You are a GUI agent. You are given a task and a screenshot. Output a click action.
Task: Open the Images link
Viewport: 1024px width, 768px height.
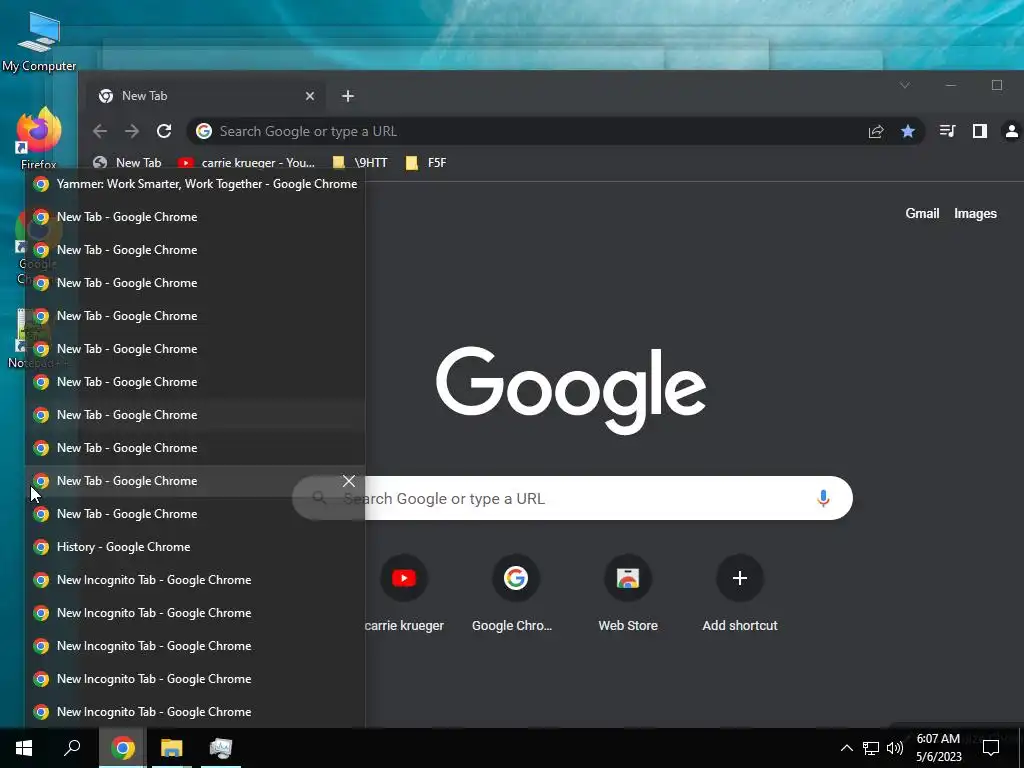[975, 214]
